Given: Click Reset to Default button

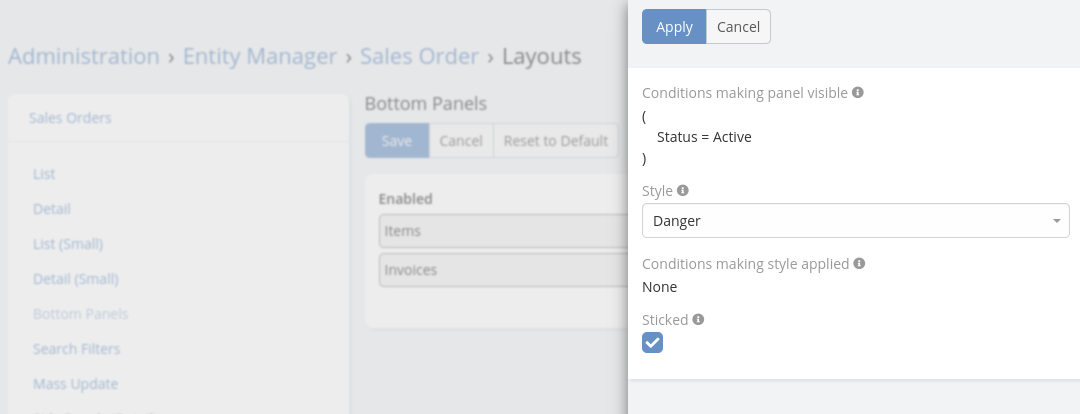Looking at the screenshot, I should coord(555,141).
